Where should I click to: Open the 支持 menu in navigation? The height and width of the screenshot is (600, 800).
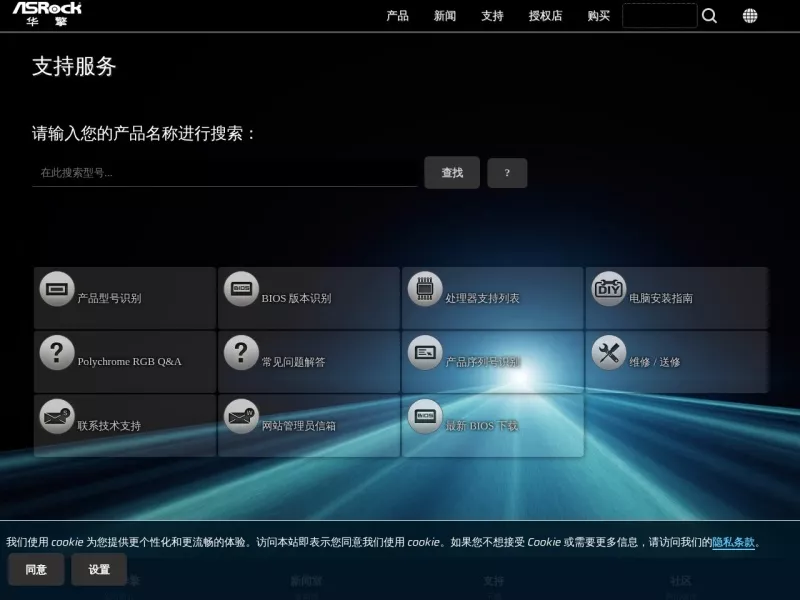click(492, 16)
